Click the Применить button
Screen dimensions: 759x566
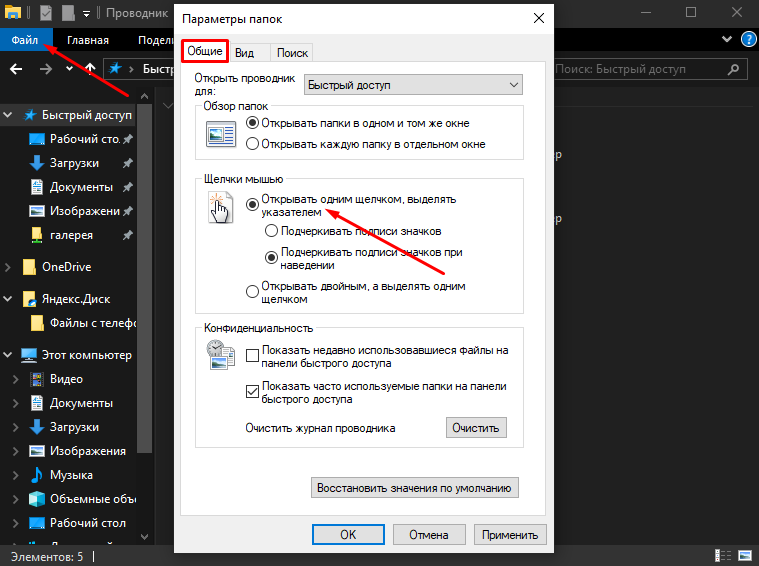[510, 535]
